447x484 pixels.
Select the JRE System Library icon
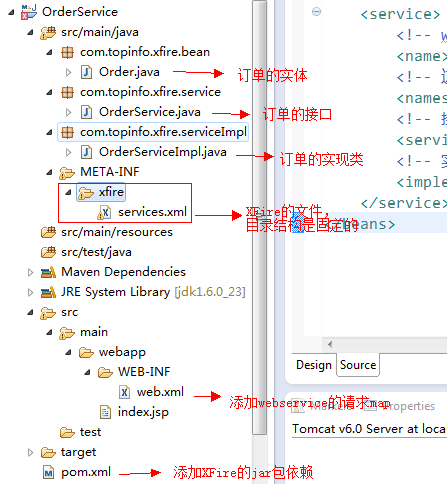[48, 292]
